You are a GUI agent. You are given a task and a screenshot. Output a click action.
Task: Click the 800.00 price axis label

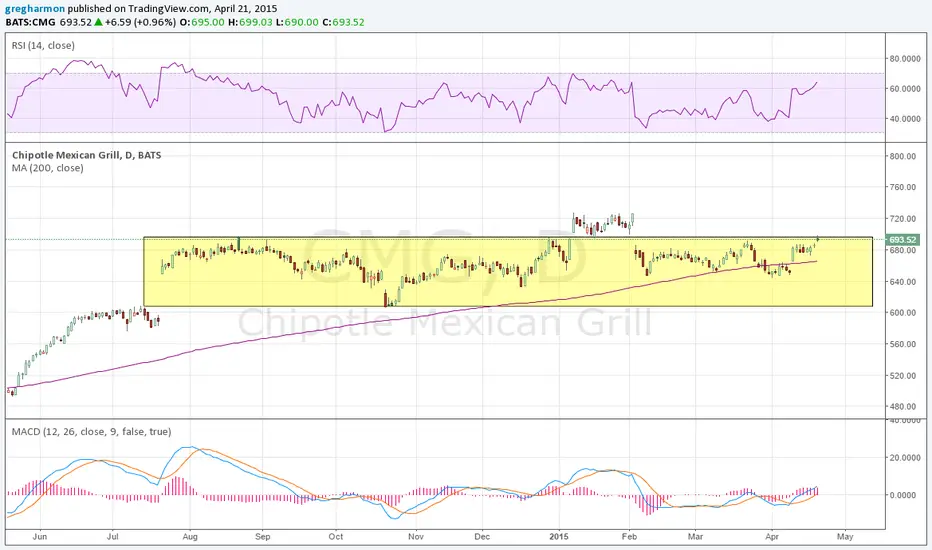pyautogui.click(x=902, y=156)
